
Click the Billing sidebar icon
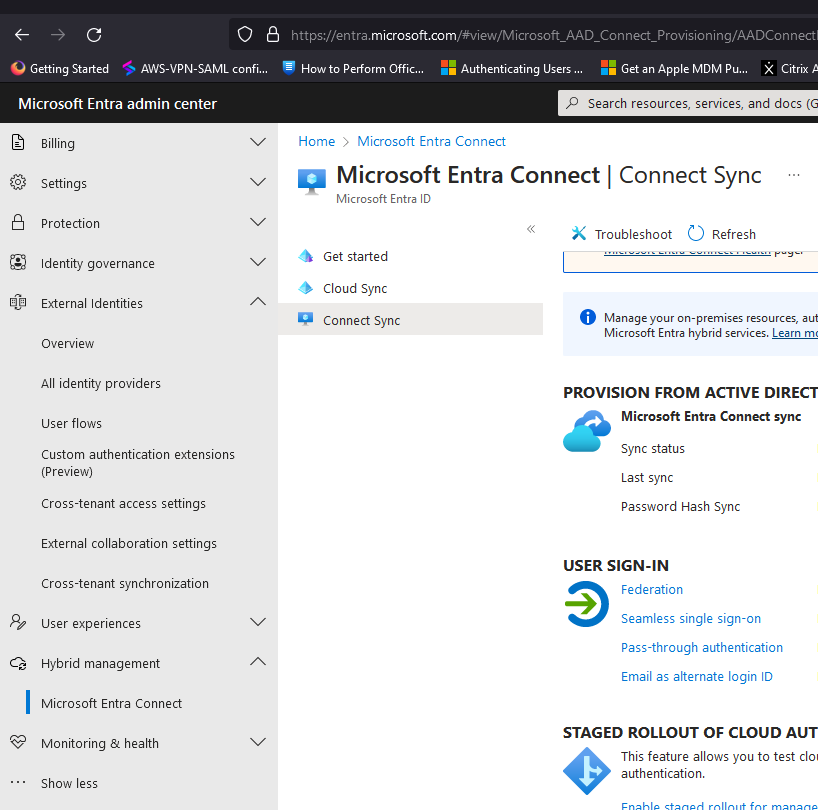(x=18, y=143)
